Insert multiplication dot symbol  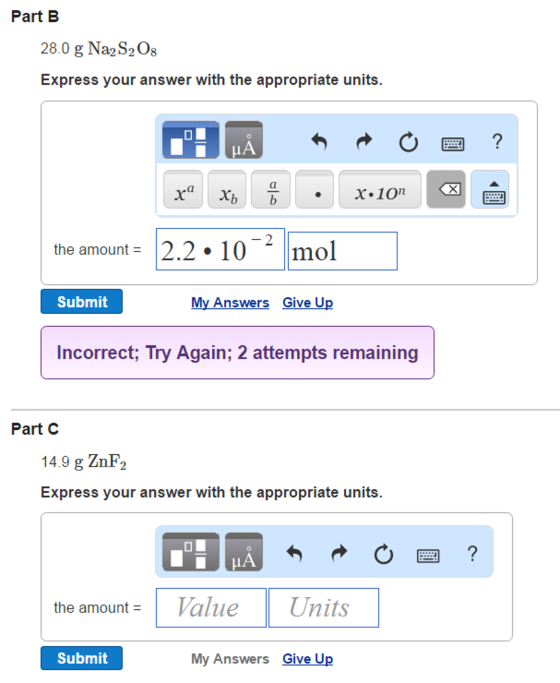coord(314,189)
